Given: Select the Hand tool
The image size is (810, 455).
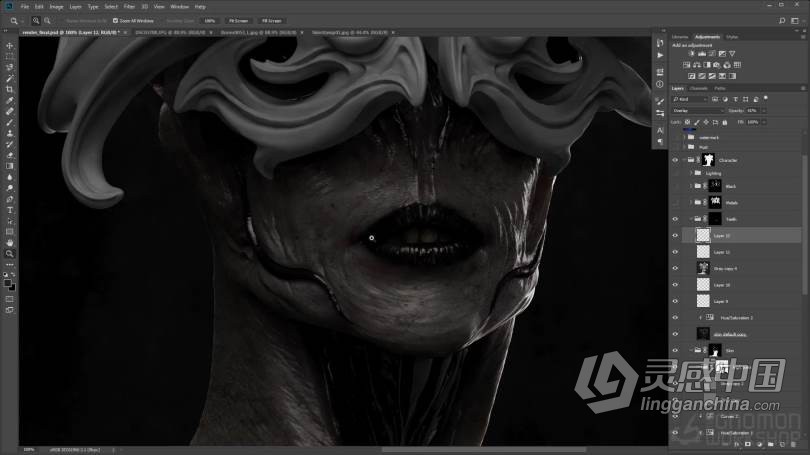Looking at the screenshot, I should [x=9, y=243].
